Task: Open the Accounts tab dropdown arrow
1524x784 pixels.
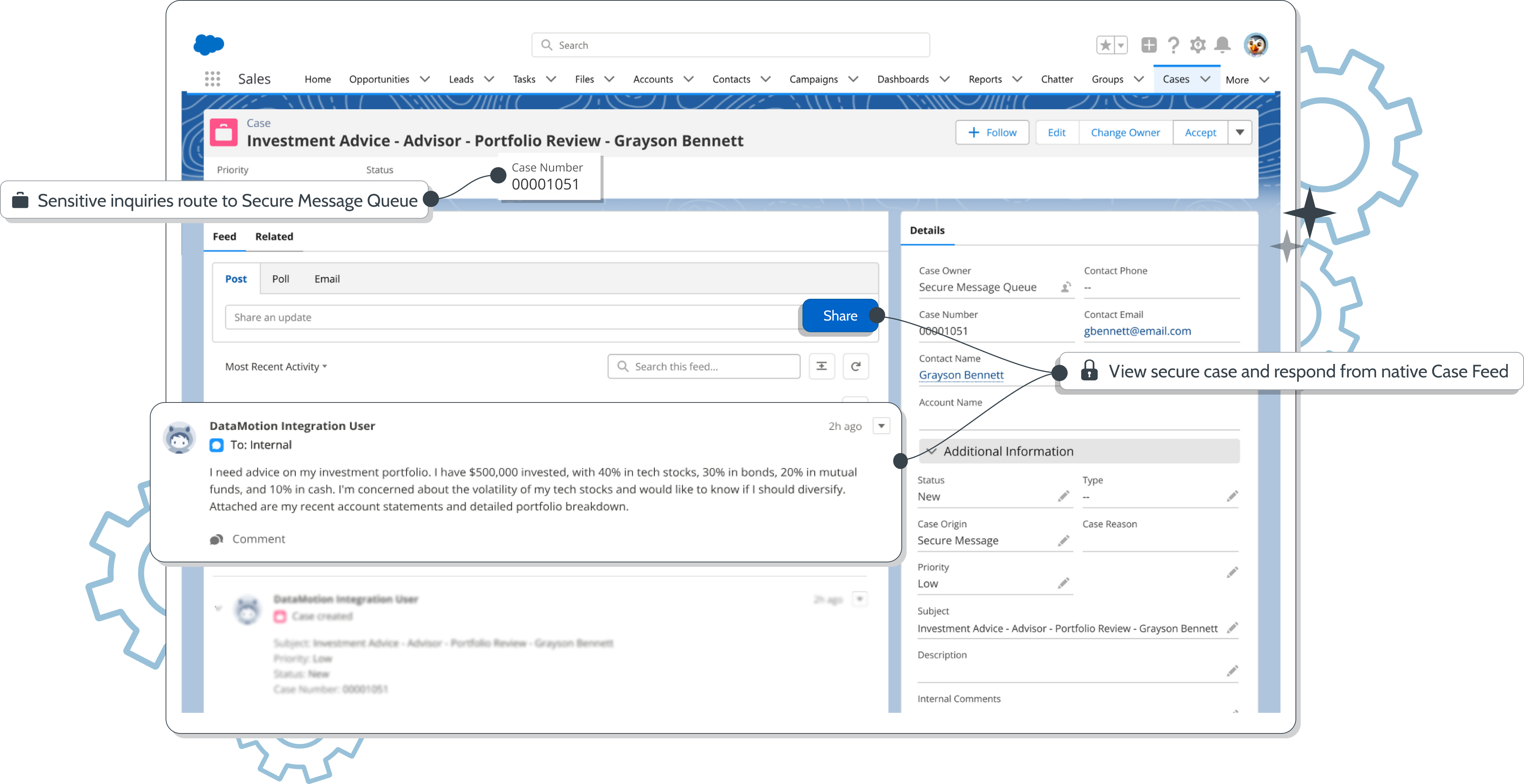Action: pyautogui.click(x=688, y=79)
